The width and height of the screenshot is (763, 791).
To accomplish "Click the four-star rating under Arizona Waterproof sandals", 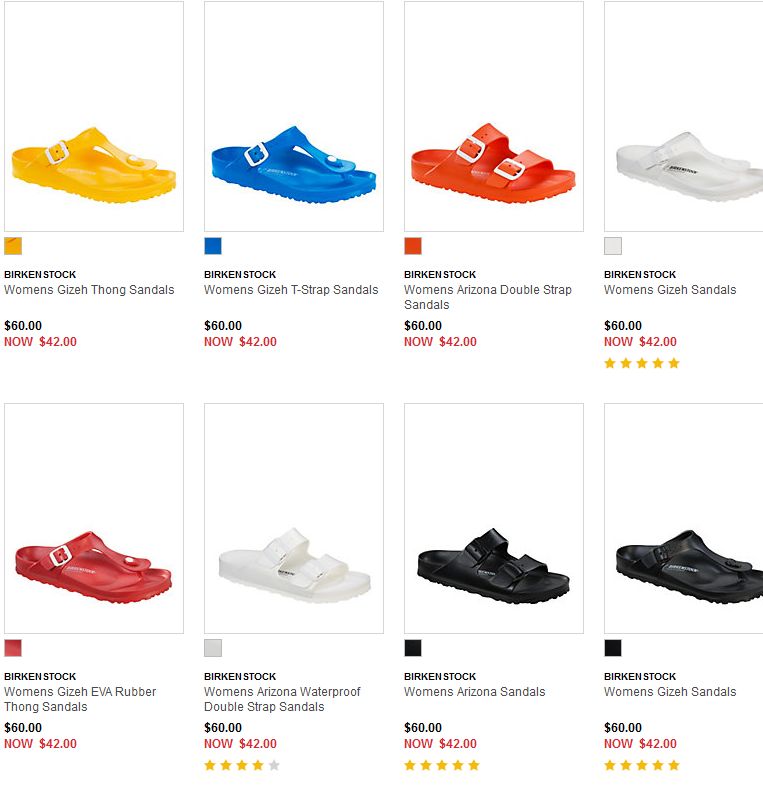I will pos(242,765).
